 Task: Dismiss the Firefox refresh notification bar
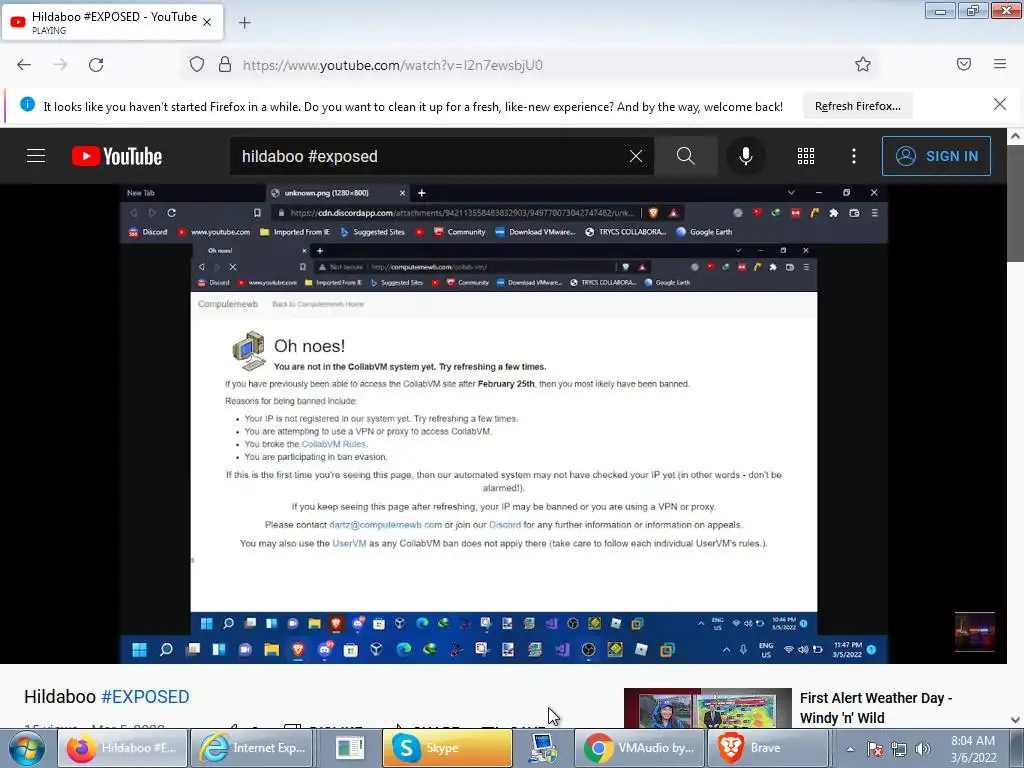click(x=1000, y=104)
